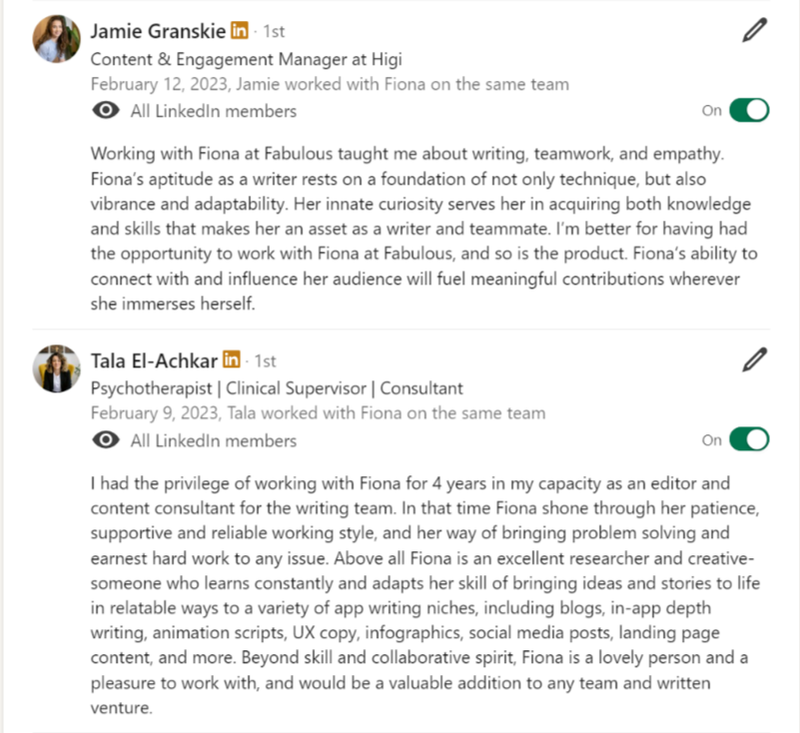Click the "Psychotherapist | Clinical Supervisor | Consultant" headline
Screen dimensions: 800x733
(x=276, y=388)
